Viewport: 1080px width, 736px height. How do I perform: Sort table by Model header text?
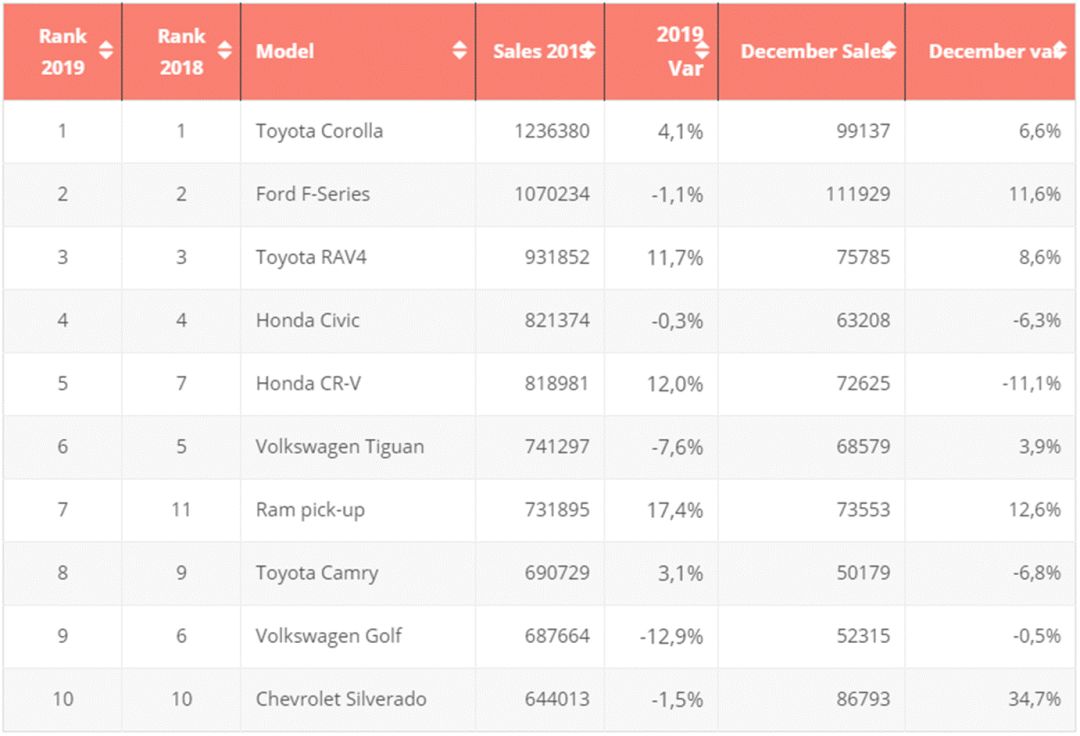pos(285,51)
